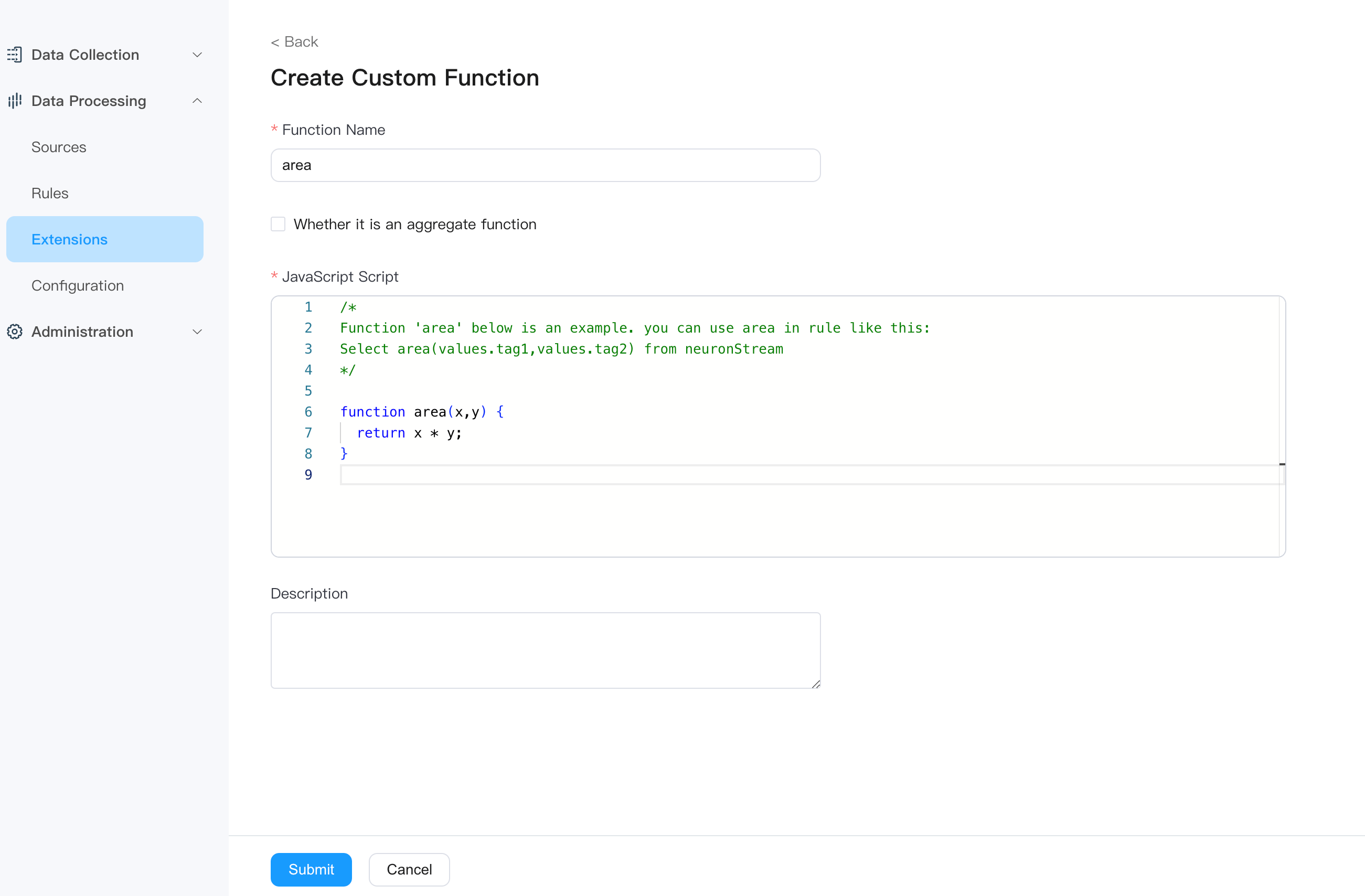Open the Rules menu item
Viewport: 1365px width, 896px height.
50,193
